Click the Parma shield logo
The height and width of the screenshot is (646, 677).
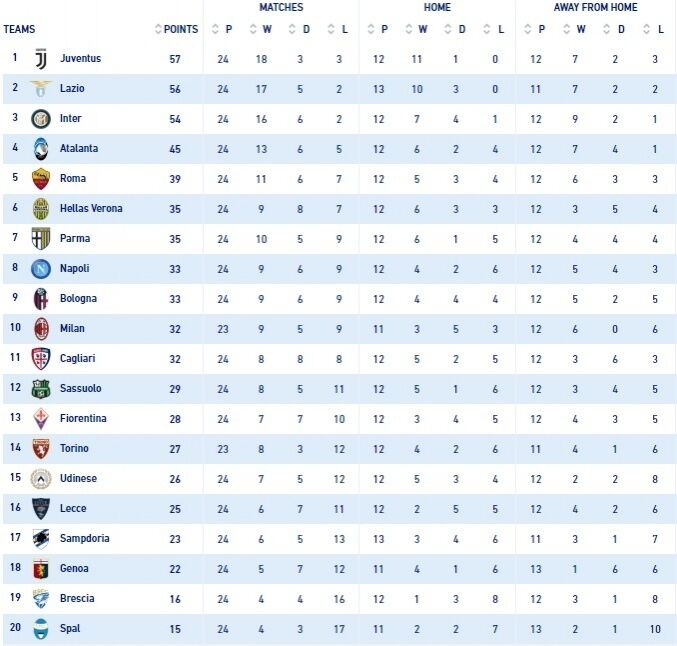[x=41, y=239]
